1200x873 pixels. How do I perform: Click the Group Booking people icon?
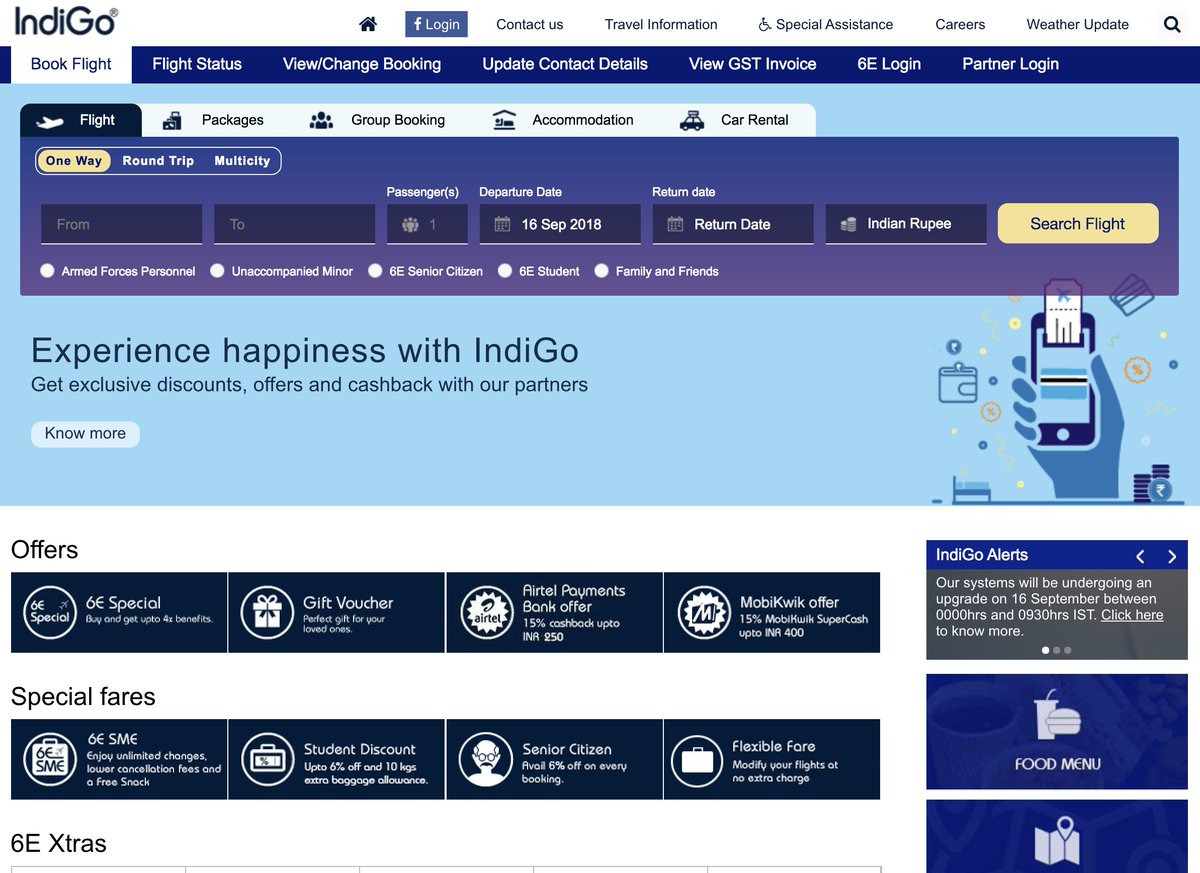click(x=321, y=120)
